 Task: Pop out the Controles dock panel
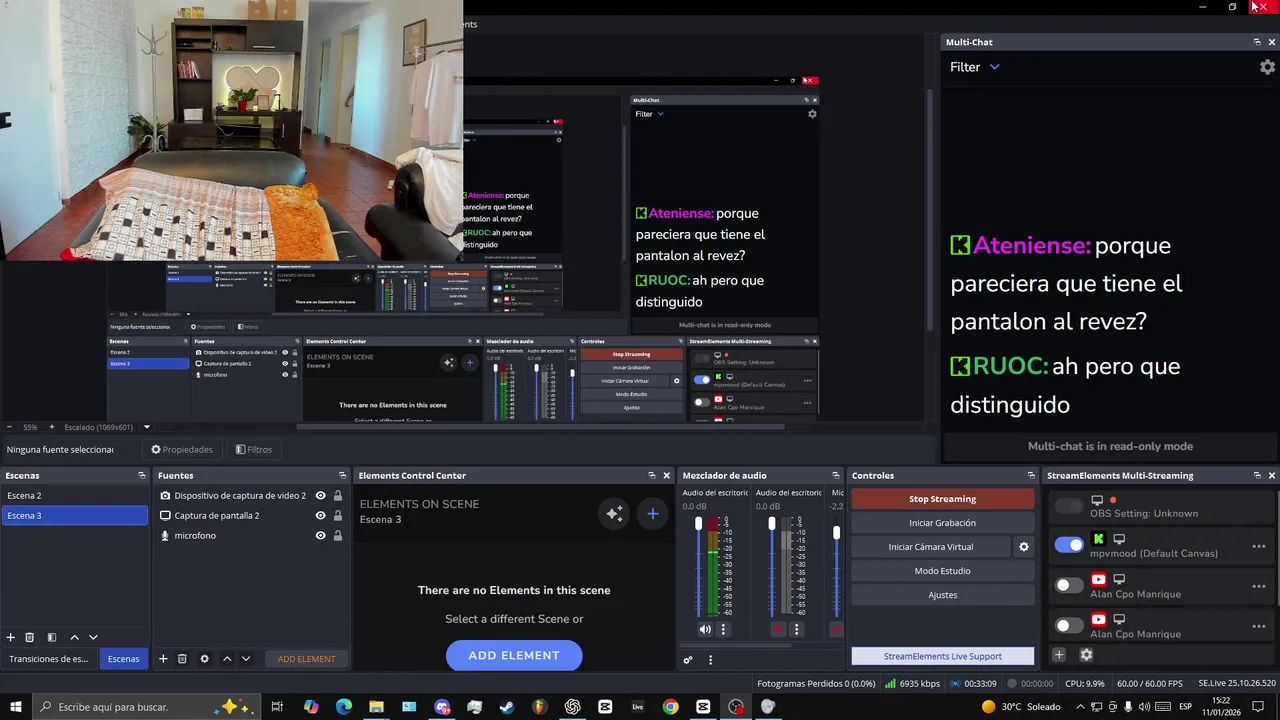tap(1031, 475)
